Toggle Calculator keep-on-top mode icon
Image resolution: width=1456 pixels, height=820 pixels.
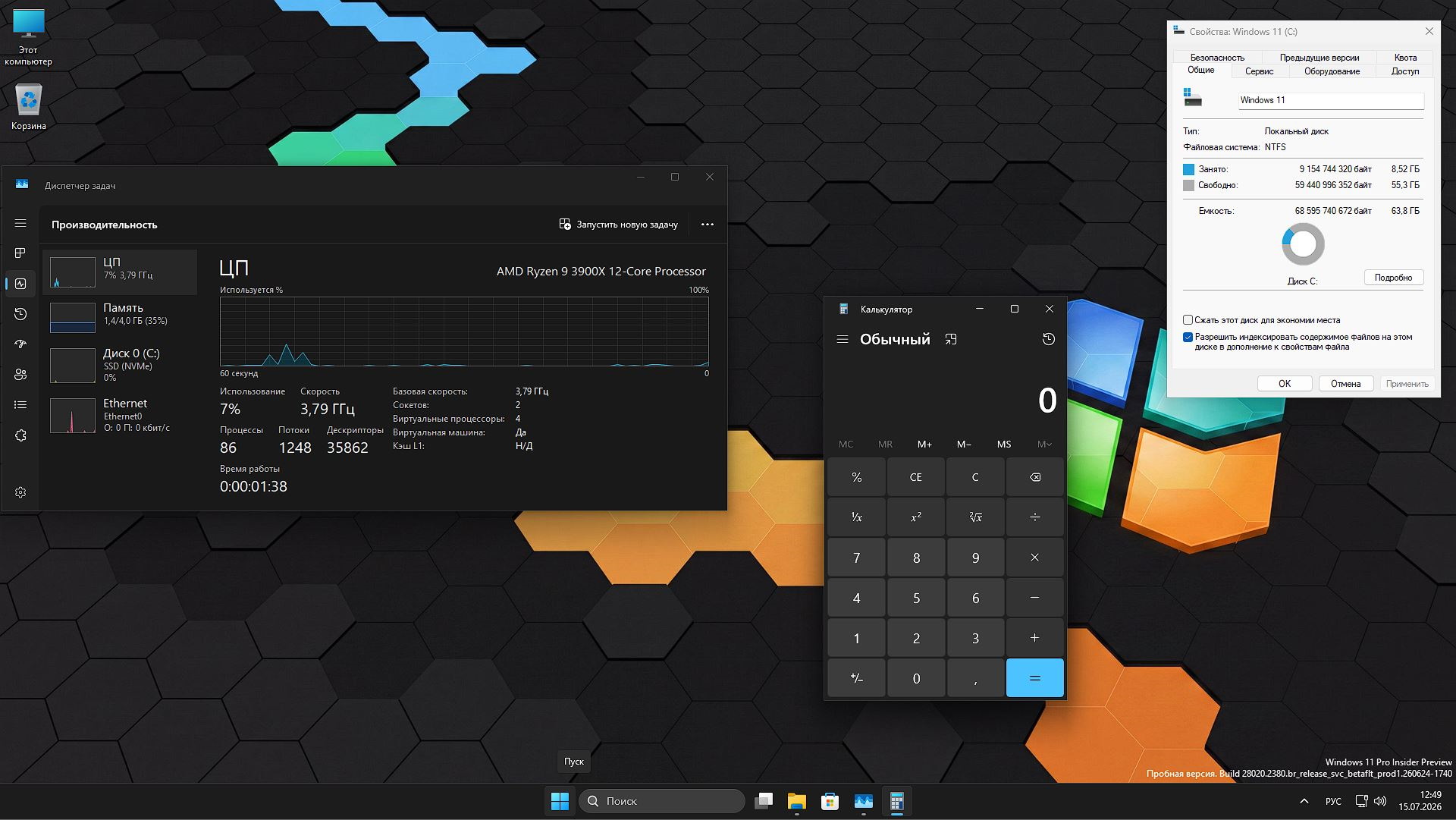(950, 339)
